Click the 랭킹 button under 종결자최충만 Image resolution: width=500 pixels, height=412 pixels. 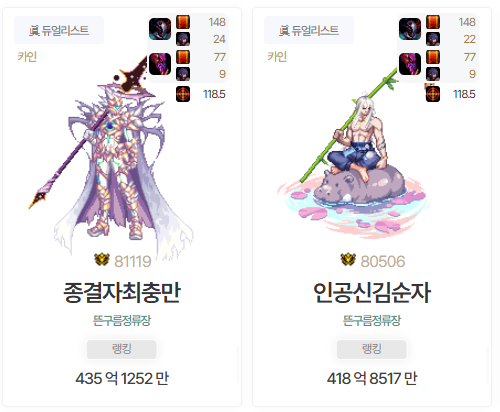pyautogui.click(x=121, y=349)
